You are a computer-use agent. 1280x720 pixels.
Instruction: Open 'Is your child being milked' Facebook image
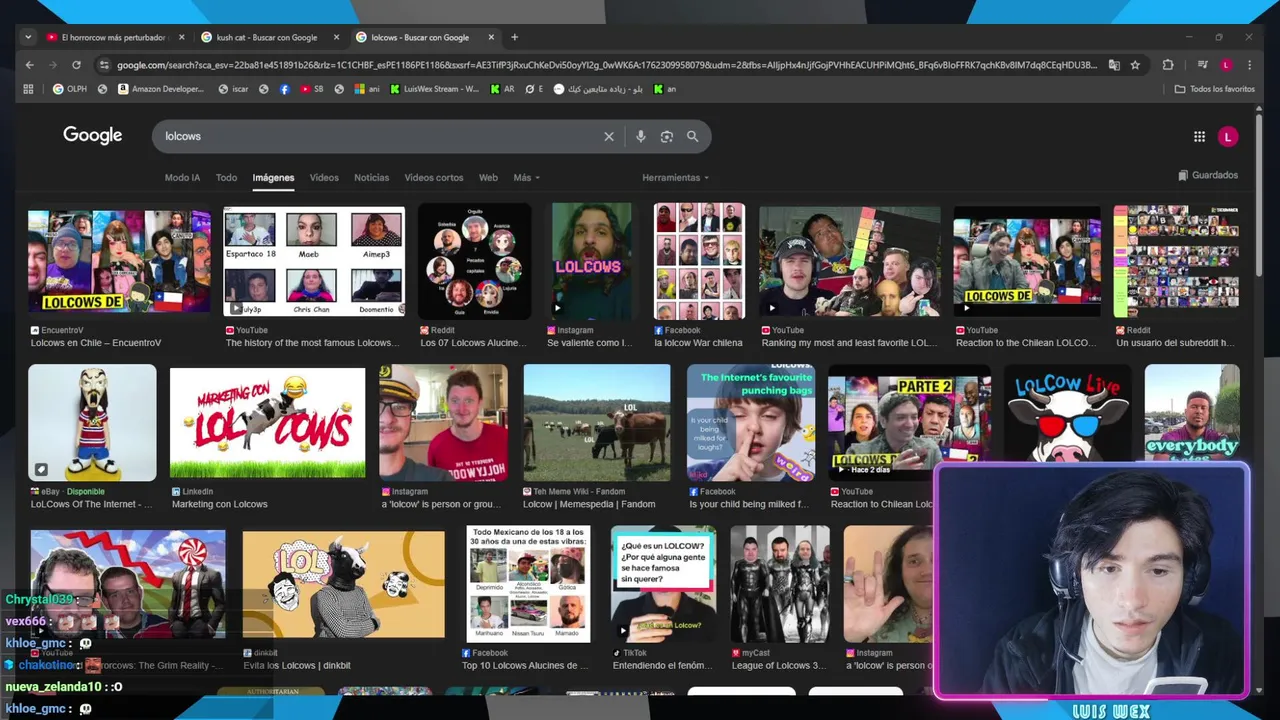pos(751,422)
